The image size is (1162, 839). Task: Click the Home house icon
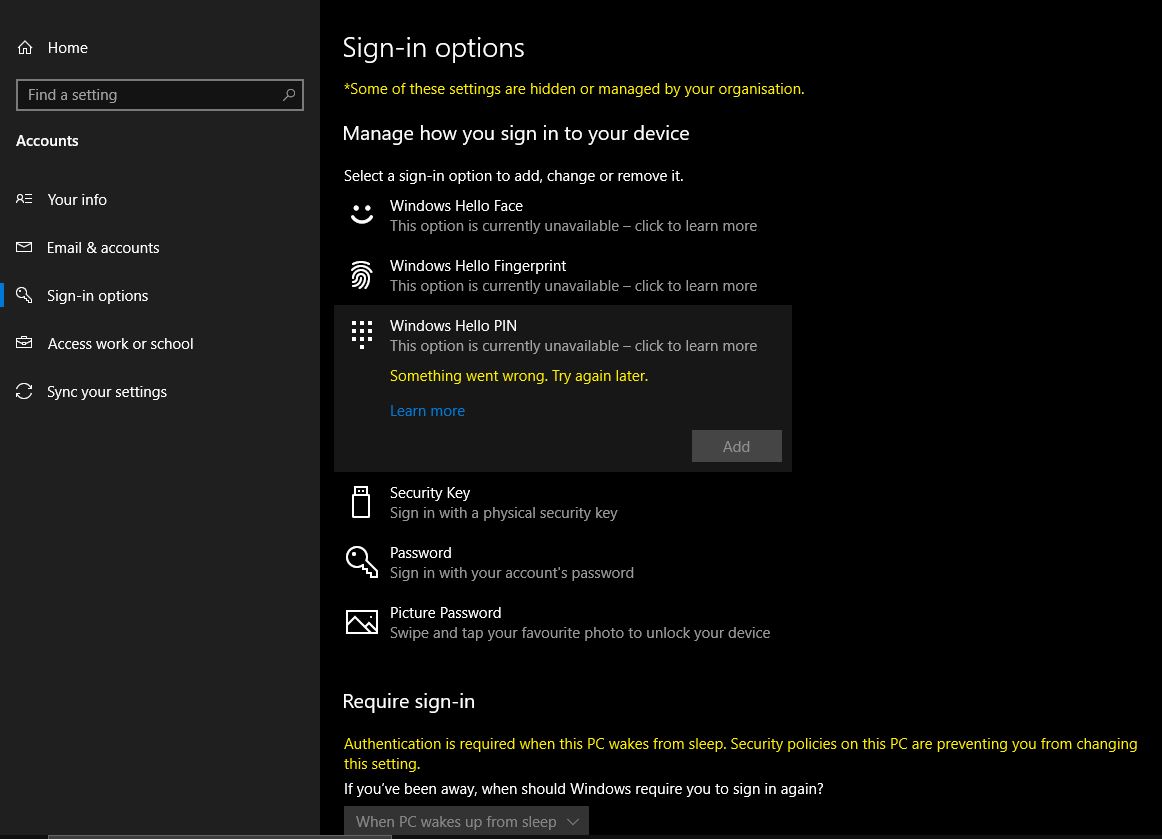(x=25, y=48)
